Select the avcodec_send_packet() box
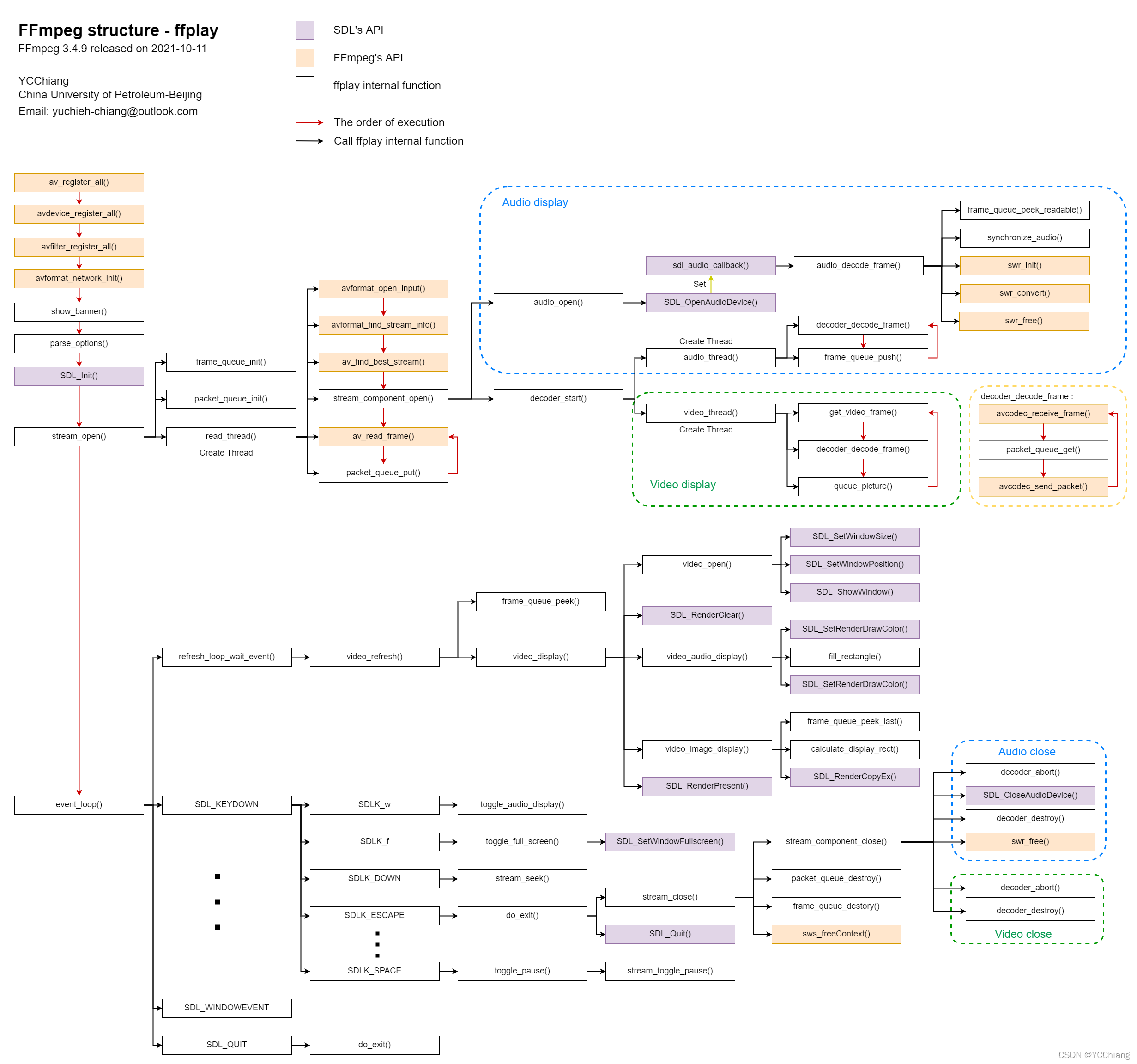1137x1064 pixels. pyautogui.click(x=1043, y=487)
